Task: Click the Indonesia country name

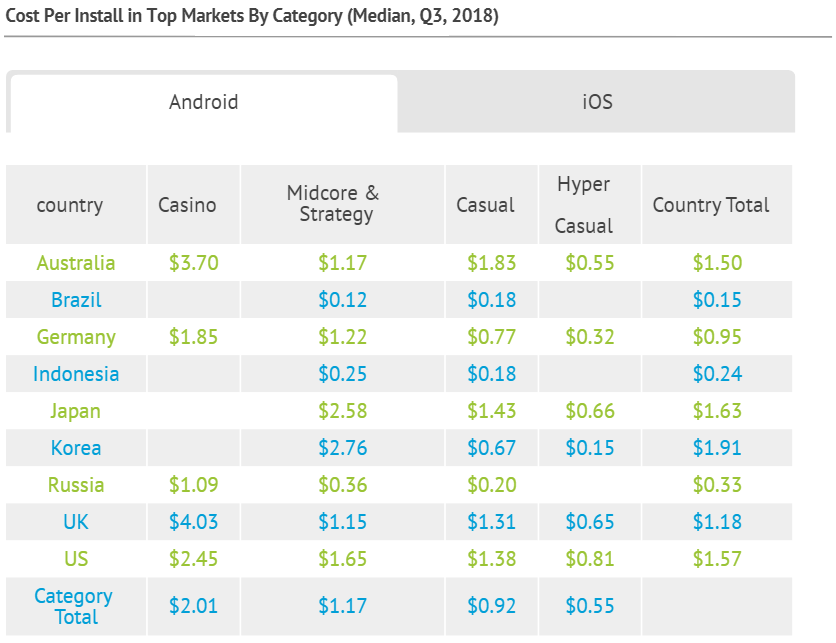Action: coord(76,374)
